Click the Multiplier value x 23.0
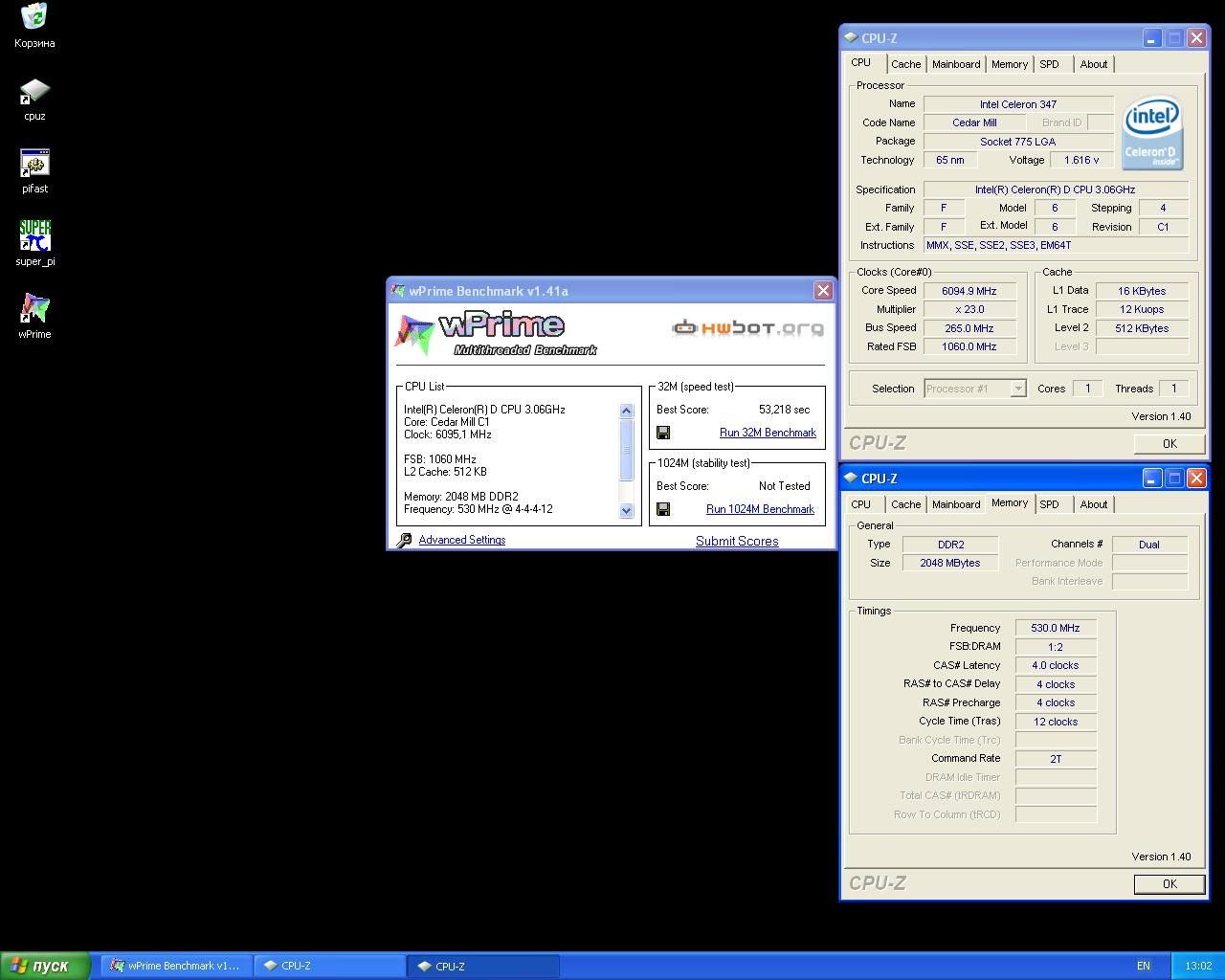Viewport: 1225px width, 980px height. point(969,309)
